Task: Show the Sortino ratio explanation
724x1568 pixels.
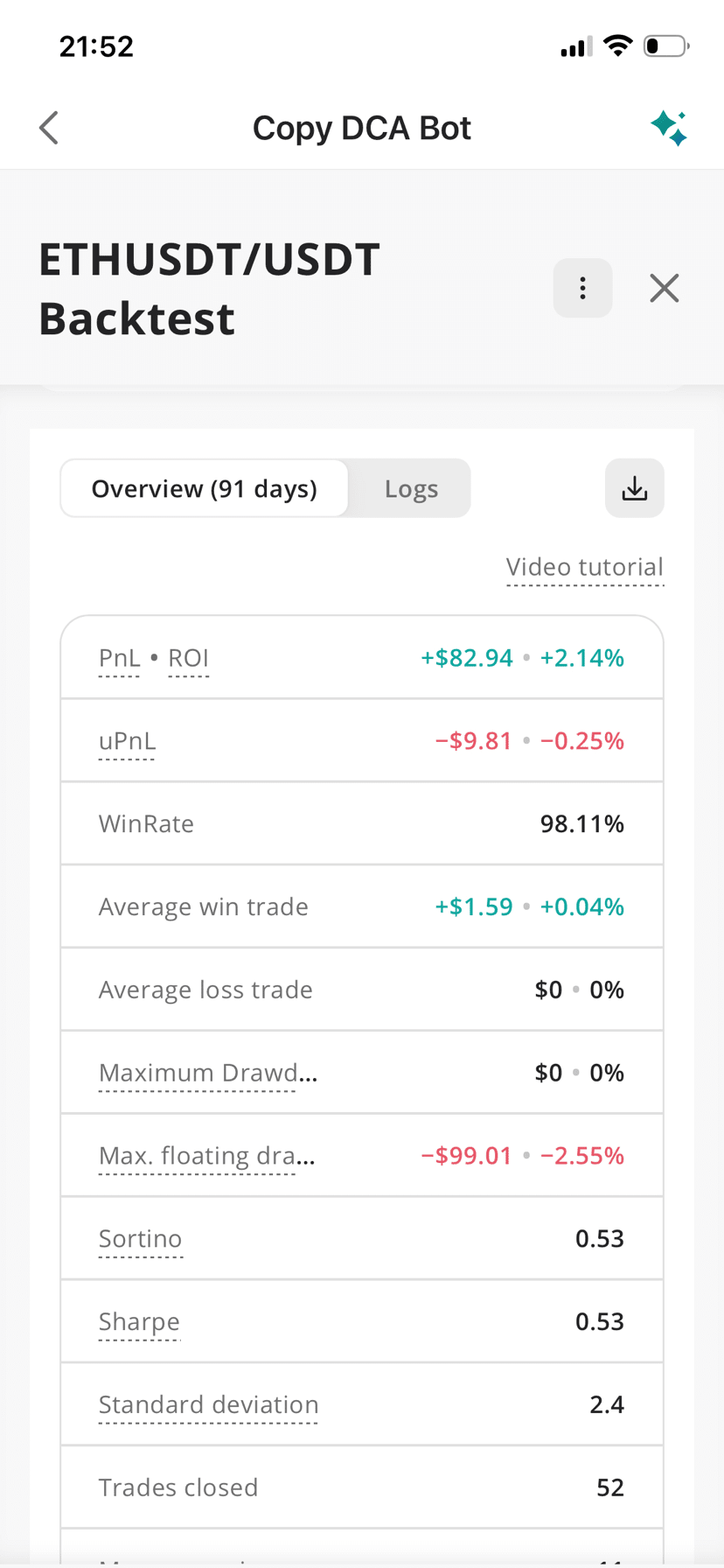Action: tap(140, 1239)
